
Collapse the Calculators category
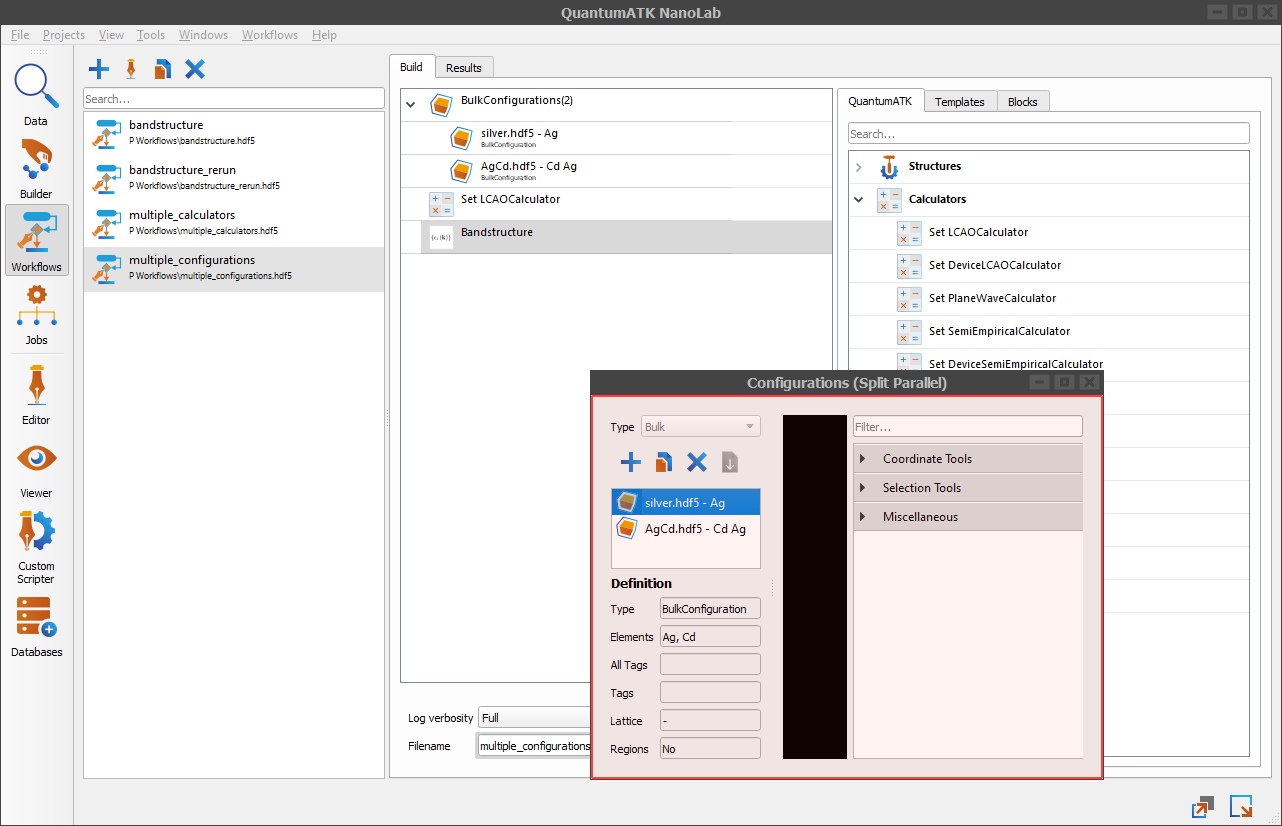click(859, 200)
